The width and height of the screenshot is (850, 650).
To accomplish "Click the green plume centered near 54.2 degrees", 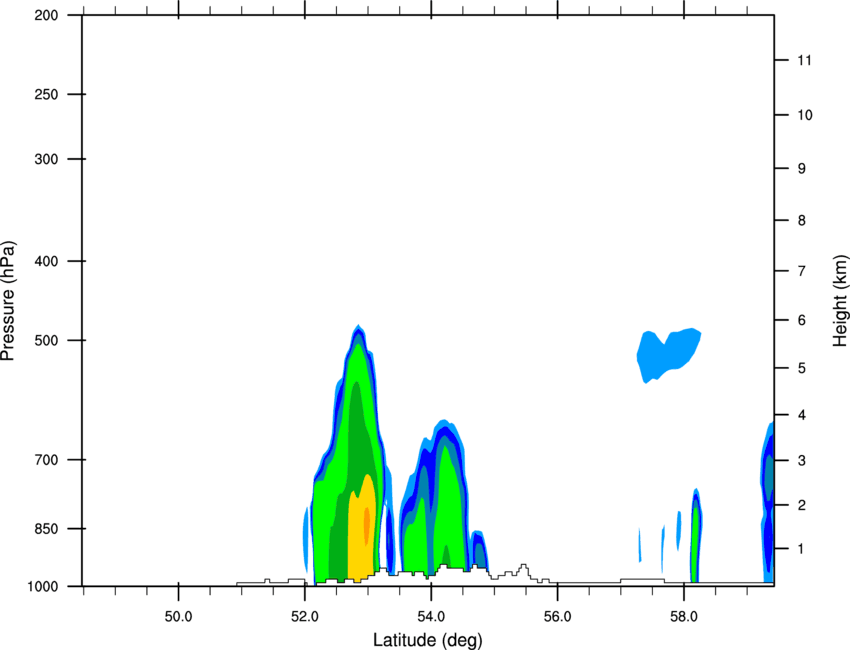I will [x=449, y=504].
